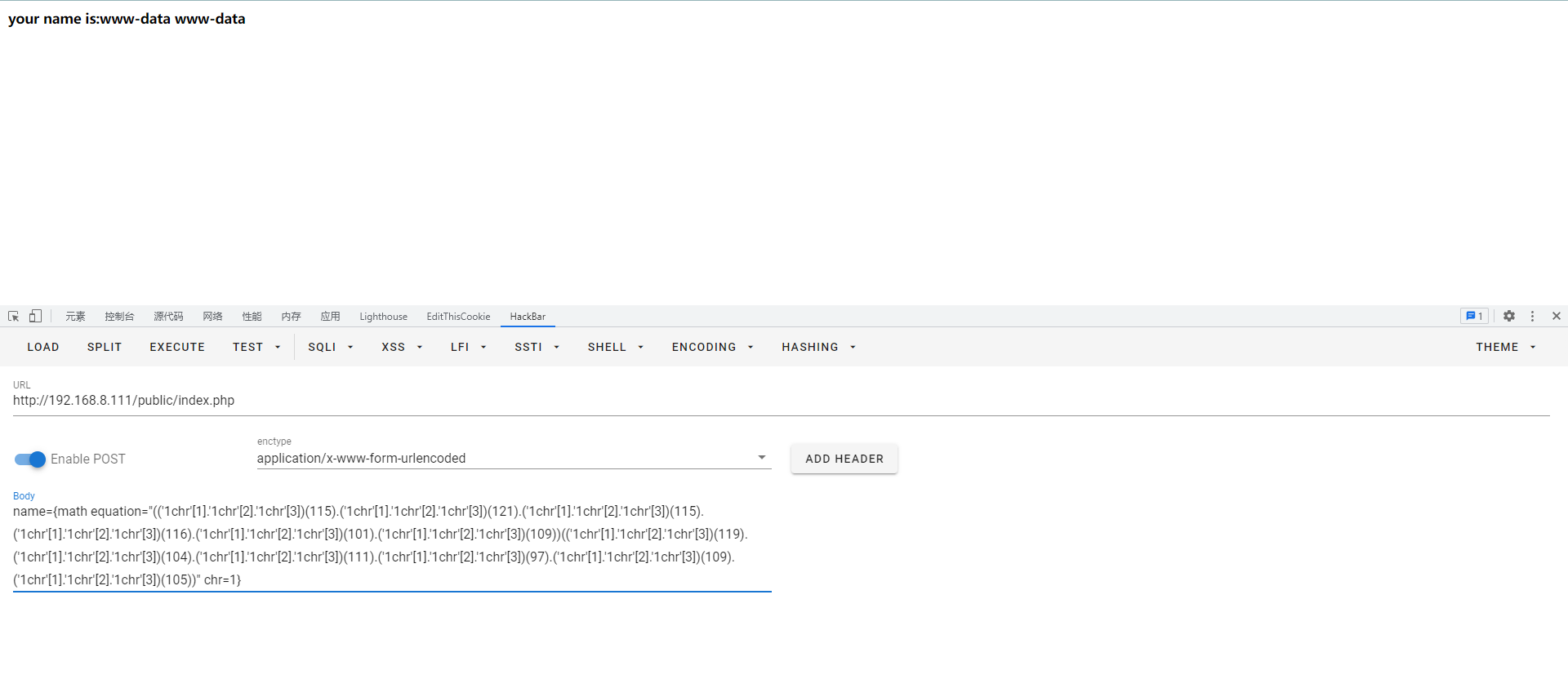Open DevTools three-dot more options menu
The width and height of the screenshot is (1568, 679).
point(1532,317)
